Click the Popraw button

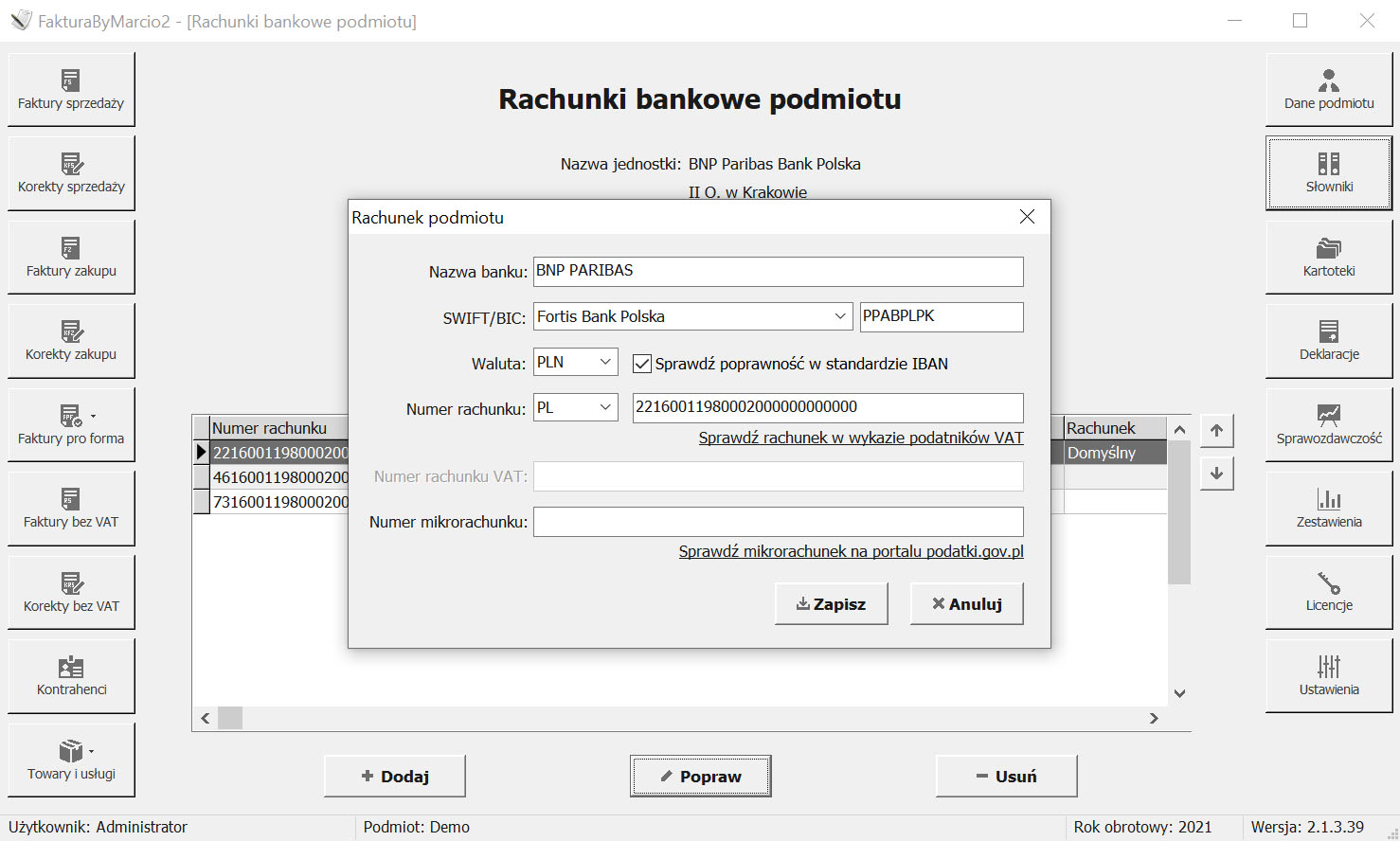[700, 776]
